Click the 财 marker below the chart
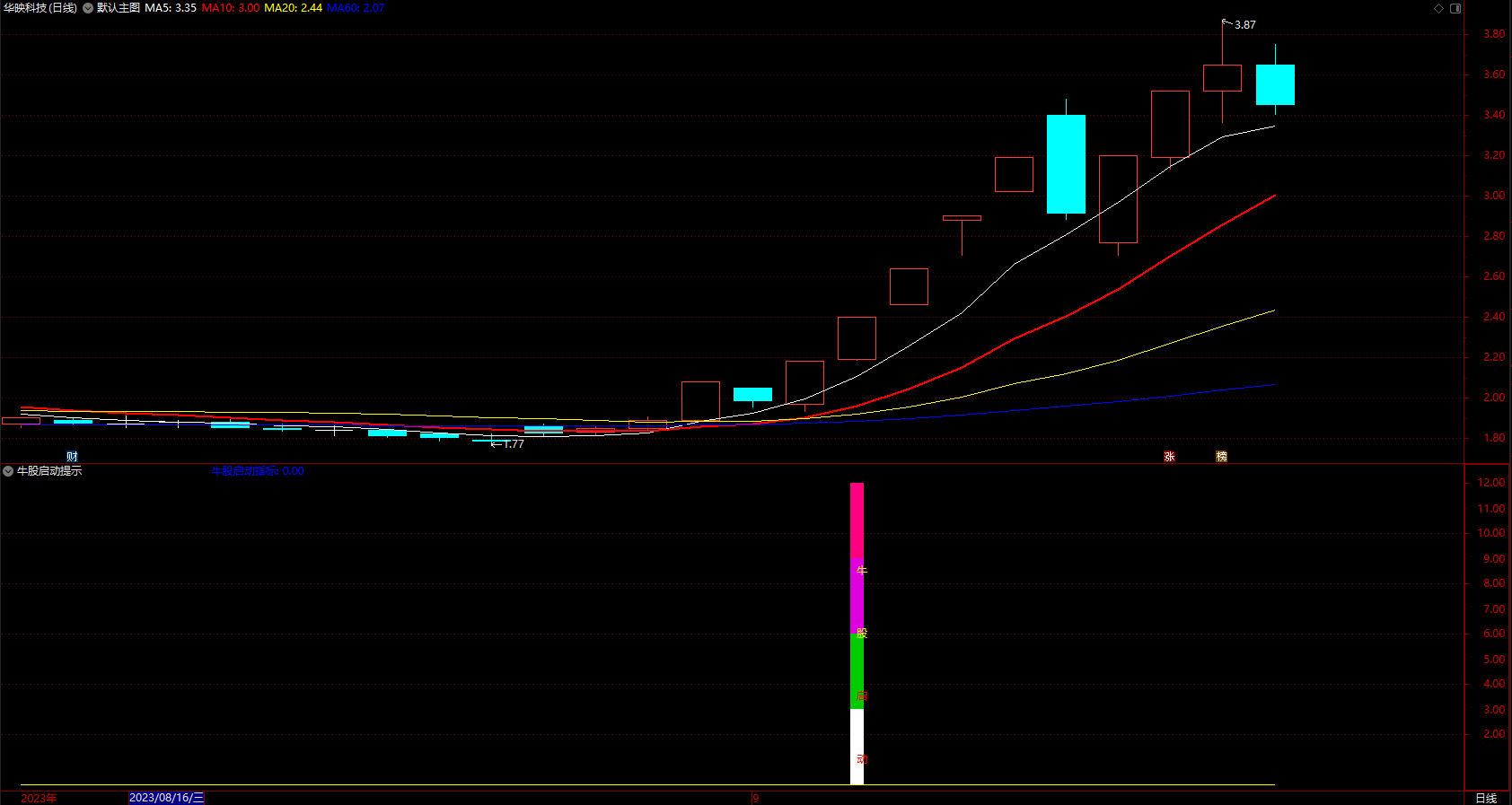1512x805 pixels. point(72,457)
